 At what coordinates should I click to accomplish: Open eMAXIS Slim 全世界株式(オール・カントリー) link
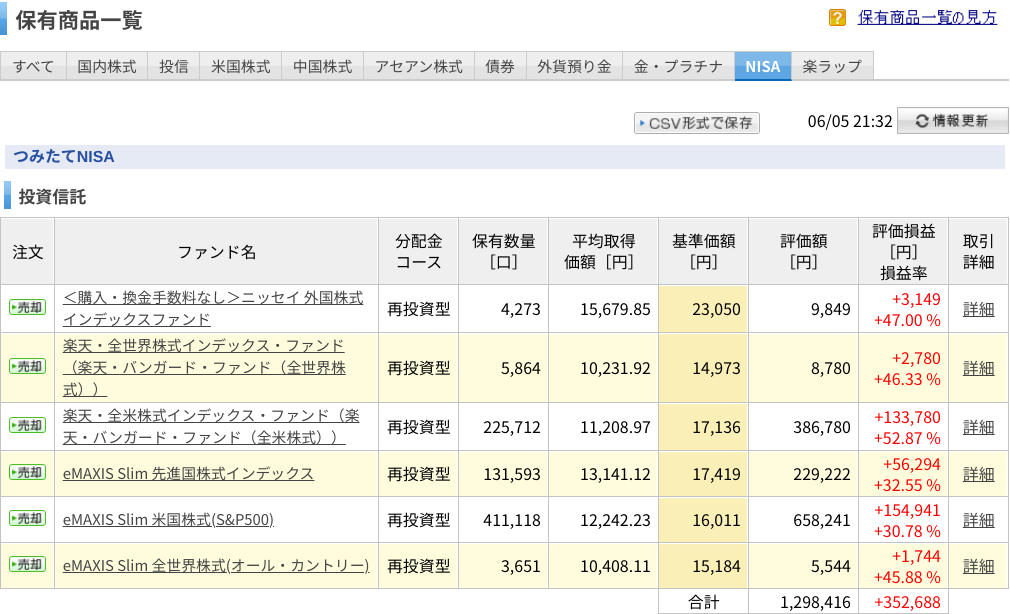[216, 566]
